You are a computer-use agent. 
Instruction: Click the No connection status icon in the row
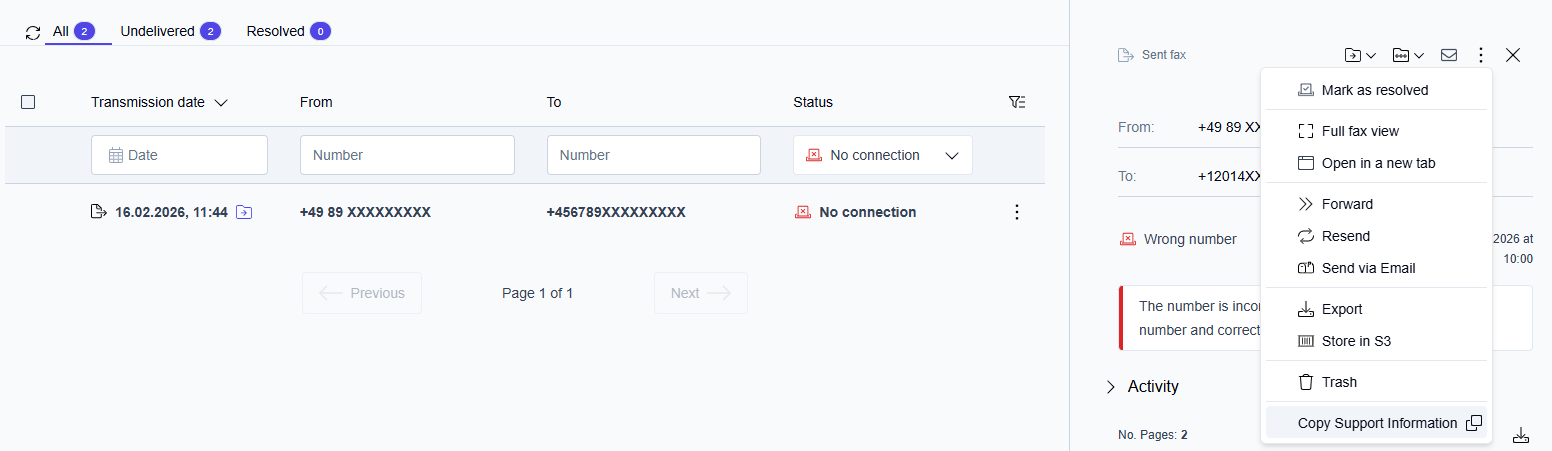coord(802,212)
